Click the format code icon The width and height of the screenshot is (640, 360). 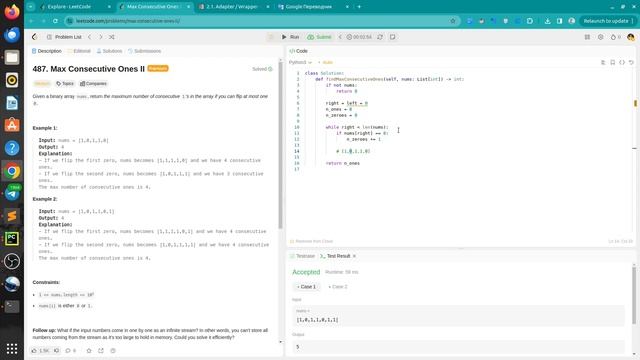point(603,62)
